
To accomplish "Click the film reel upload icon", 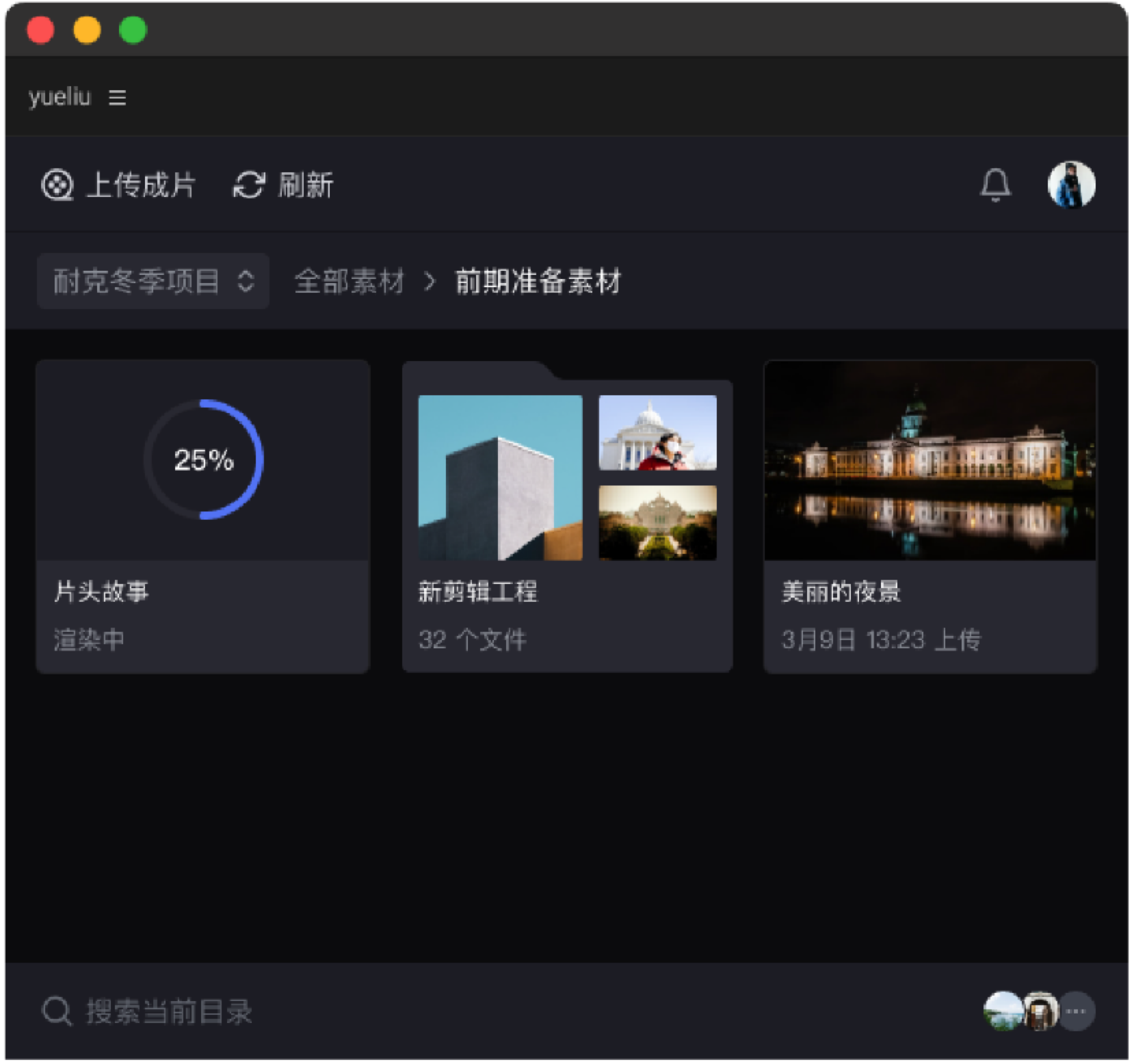I will 57,185.
